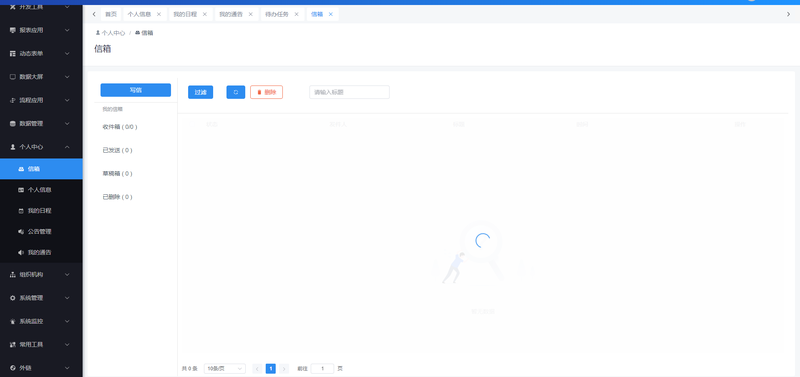
Task: Open the 10条/页 page size dropdown
Action: point(224,368)
